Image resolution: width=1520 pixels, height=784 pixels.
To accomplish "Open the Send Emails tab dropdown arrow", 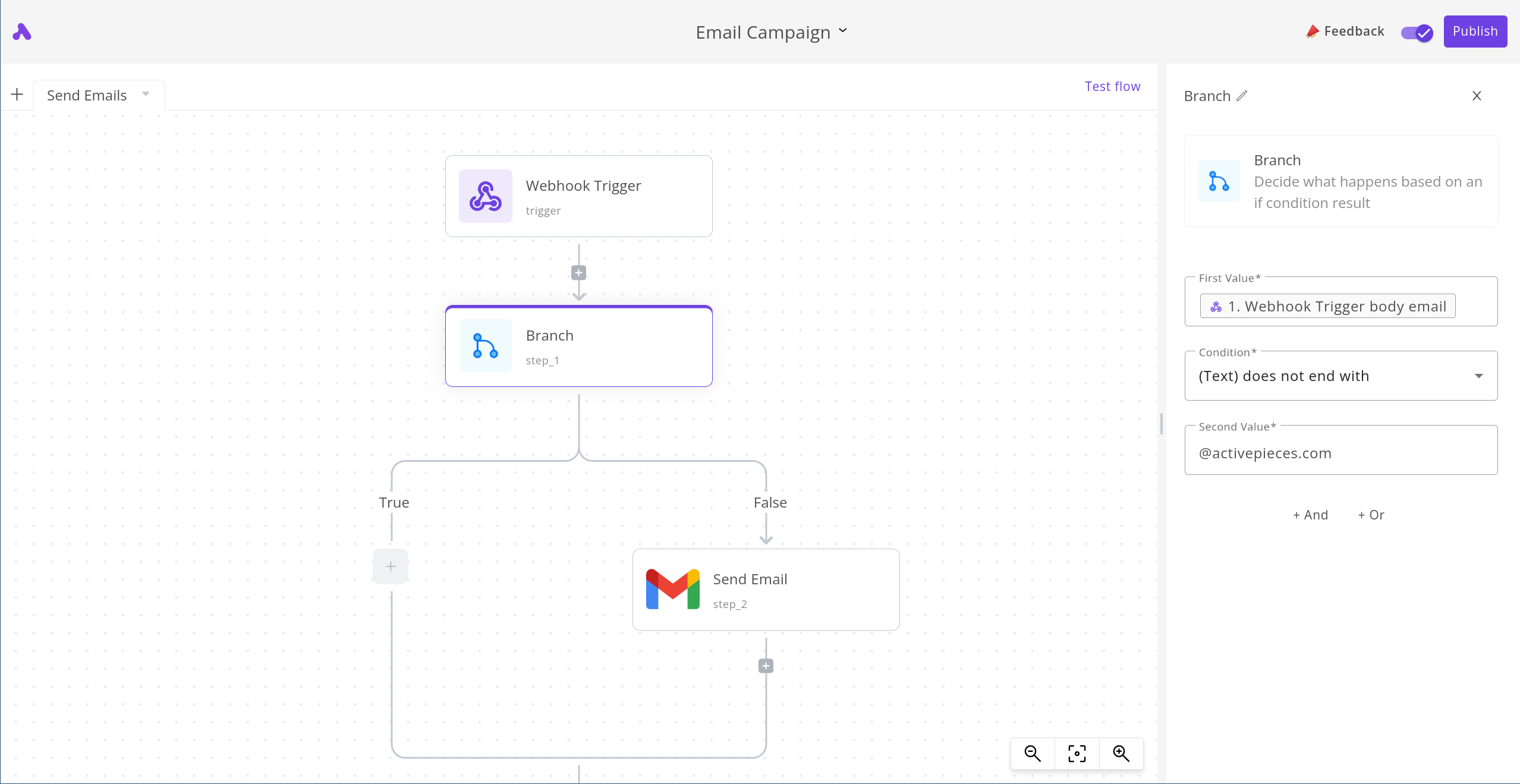I will pyautogui.click(x=146, y=94).
